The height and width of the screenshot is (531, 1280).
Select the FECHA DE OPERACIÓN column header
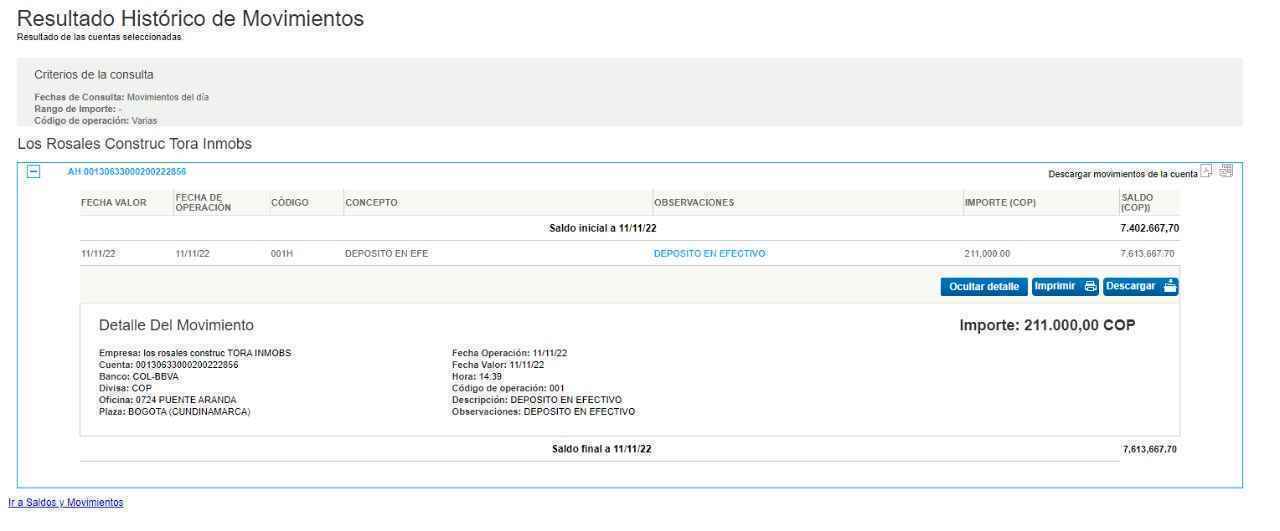tap(203, 203)
